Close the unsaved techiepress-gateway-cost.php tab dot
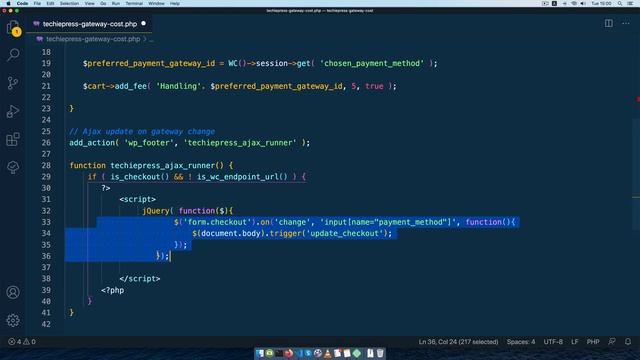This screenshot has width=640, height=360. click(x=143, y=24)
